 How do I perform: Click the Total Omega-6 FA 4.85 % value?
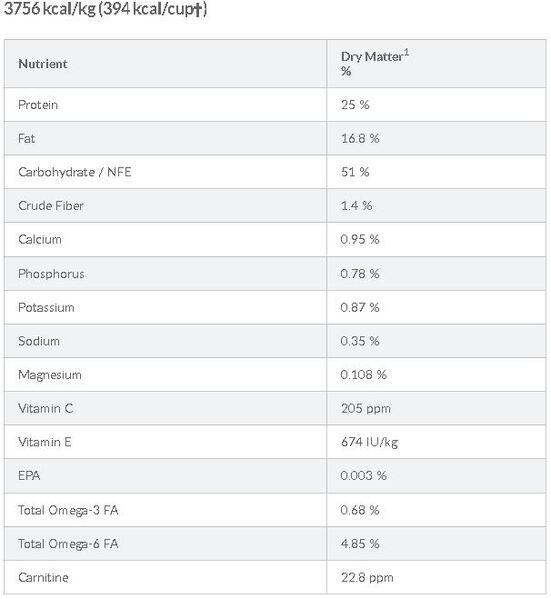click(360, 544)
